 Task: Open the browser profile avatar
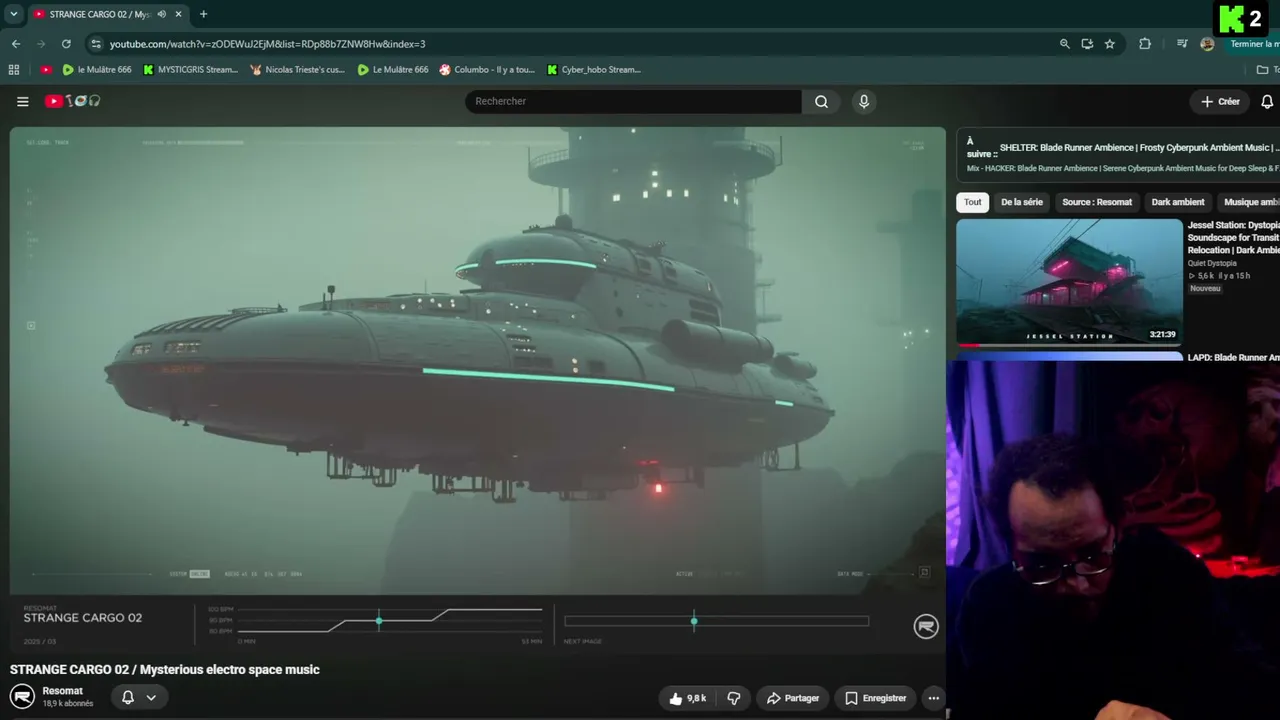(x=1207, y=44)
